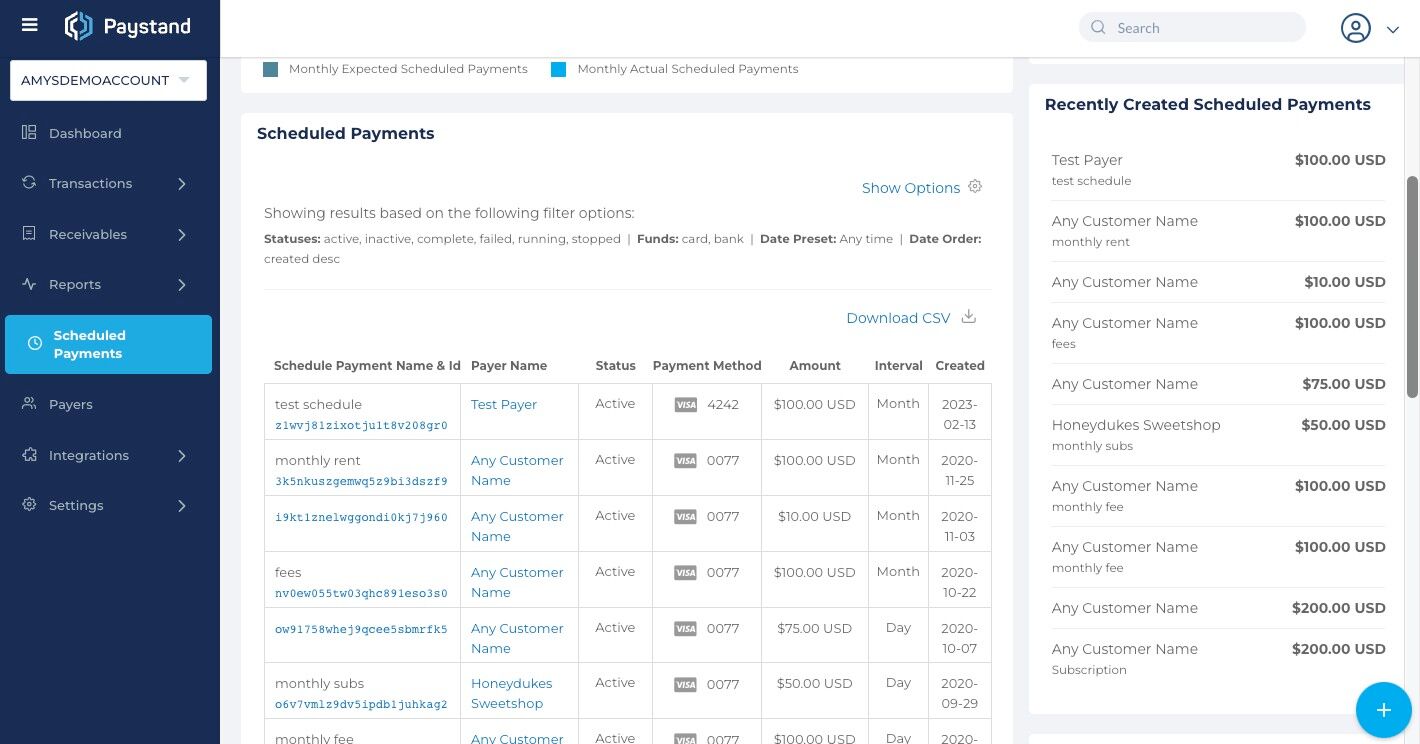Click the gear icon beside Show Options
The height and width of the screenshot is (744, 1420).
[976, 187]
